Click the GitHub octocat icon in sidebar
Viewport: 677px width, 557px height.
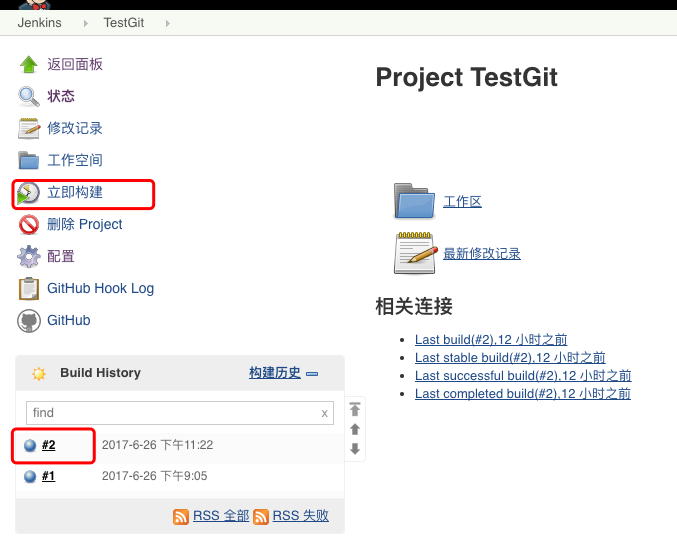click(29, 321)
